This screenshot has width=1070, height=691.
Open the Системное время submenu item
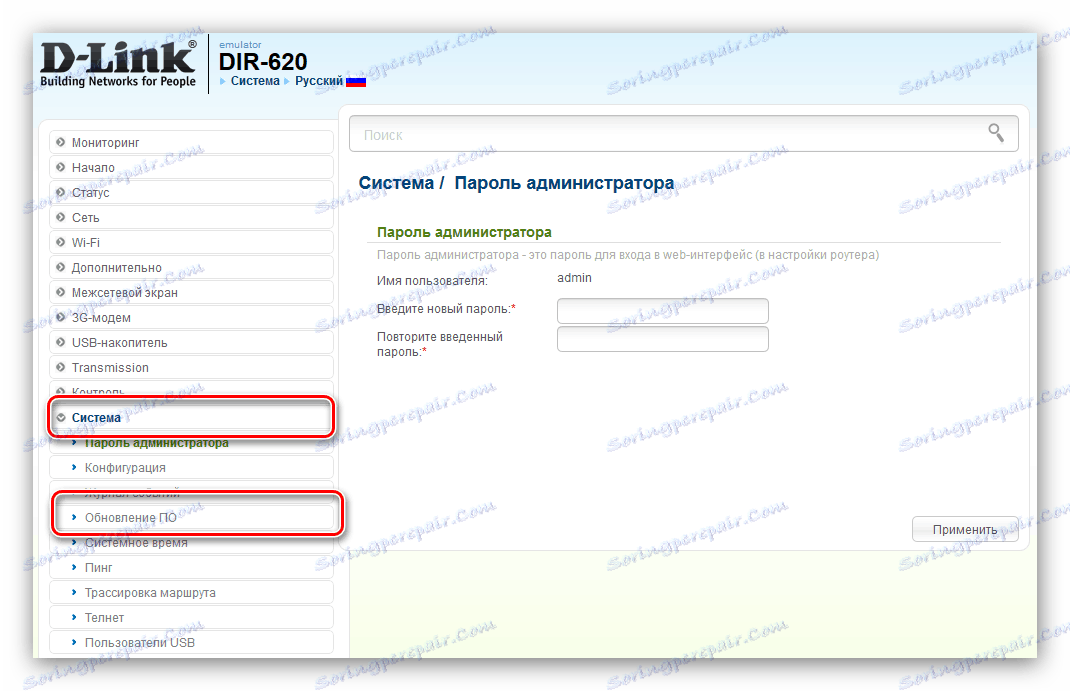coord(191,544)
